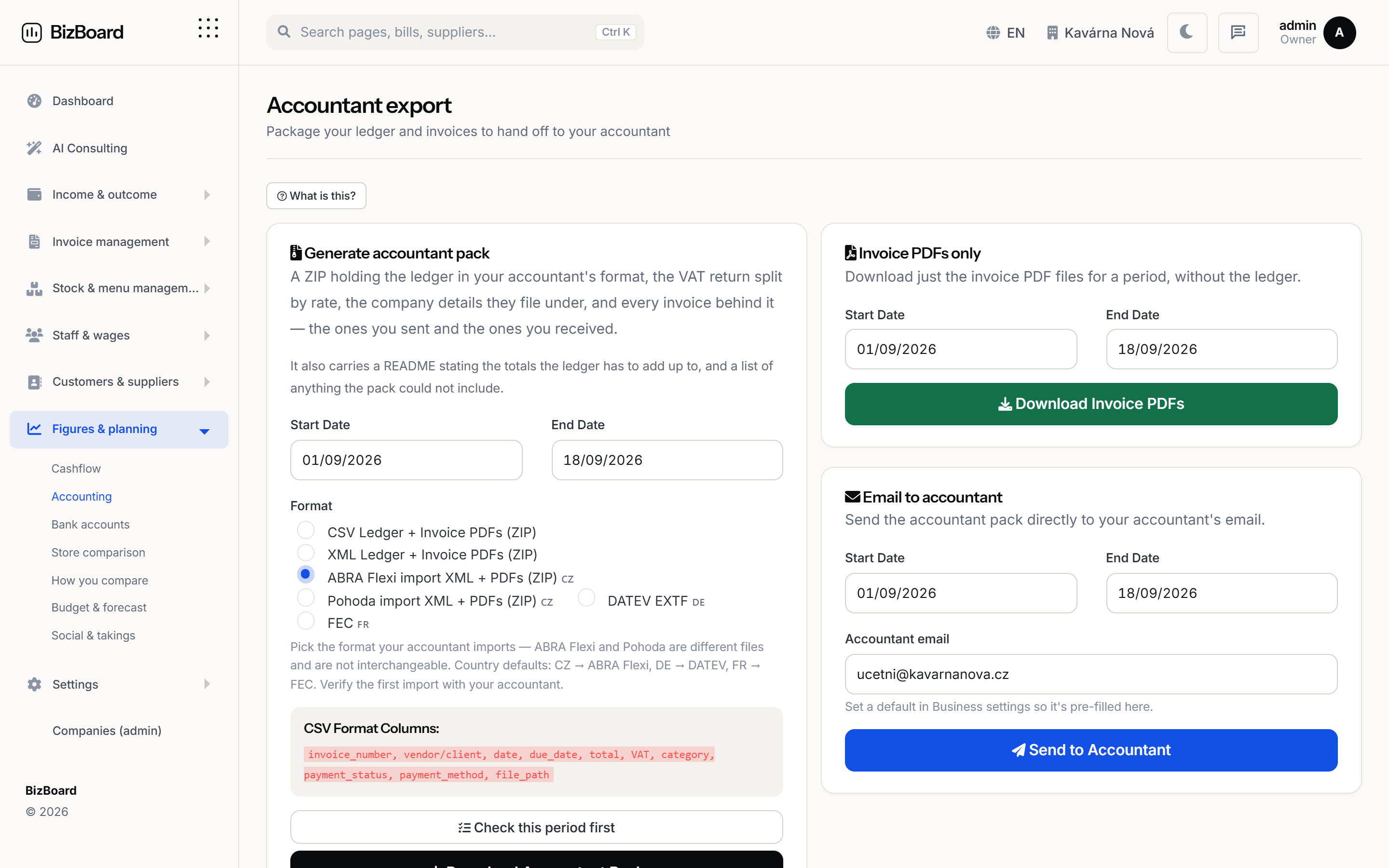Click the Kavárna Nová building icon
Viewport: 1389px width, 868px height.
pyautogui.click(x=1052, y=33)
